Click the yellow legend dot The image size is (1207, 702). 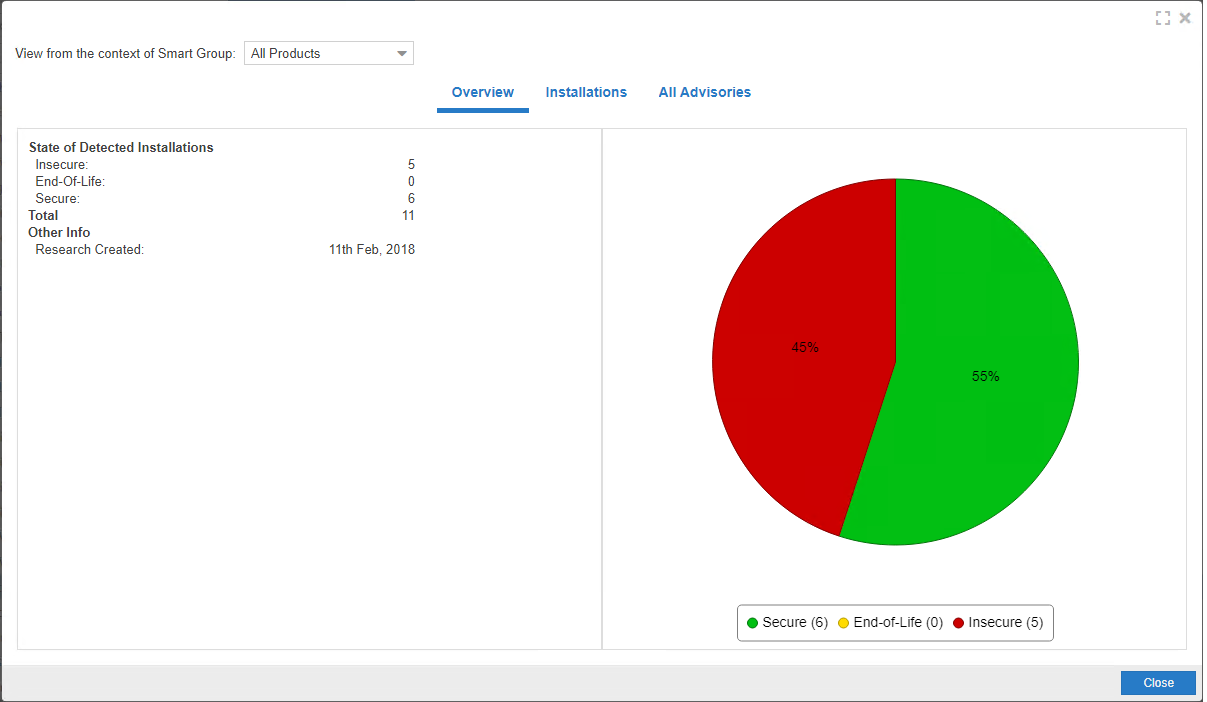843,623
